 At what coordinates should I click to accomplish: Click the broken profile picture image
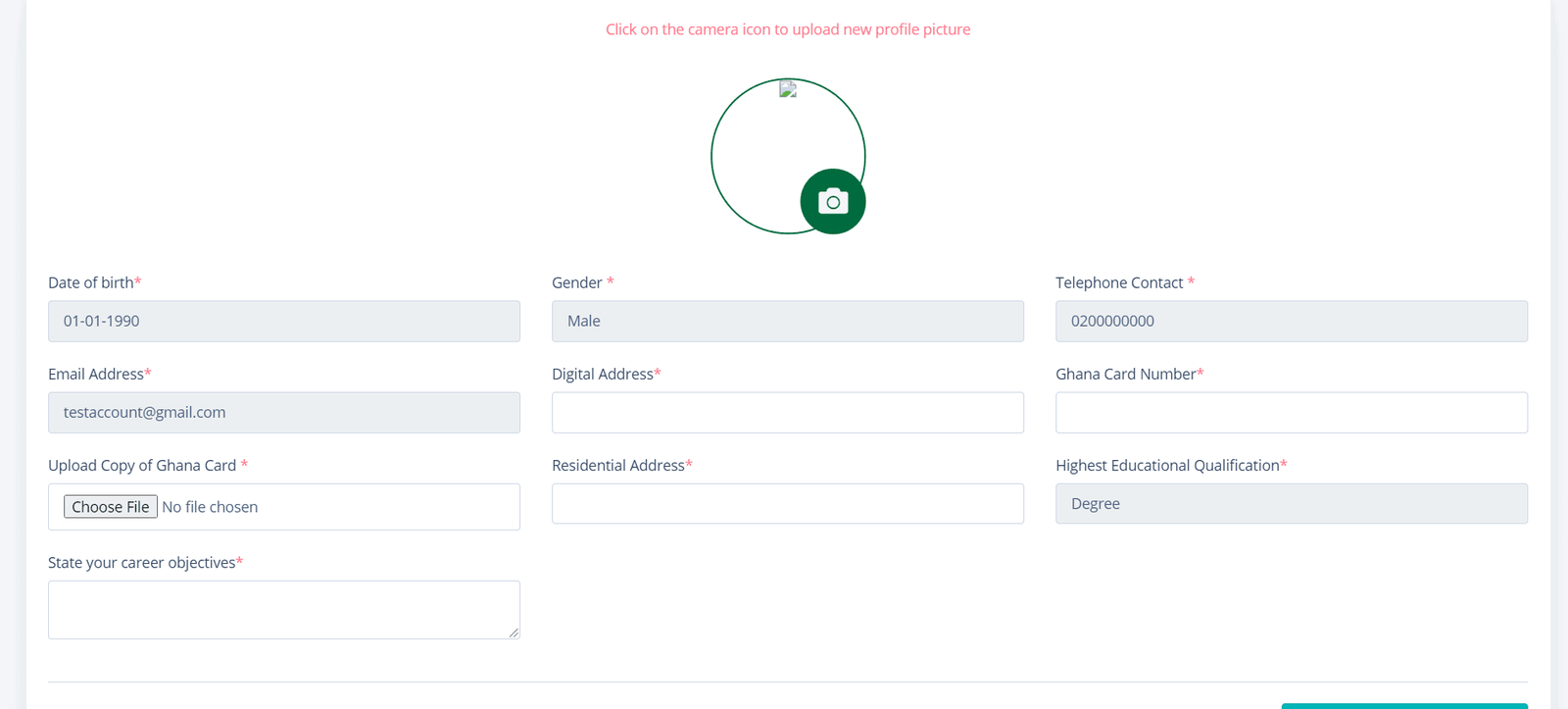(788, 90)
